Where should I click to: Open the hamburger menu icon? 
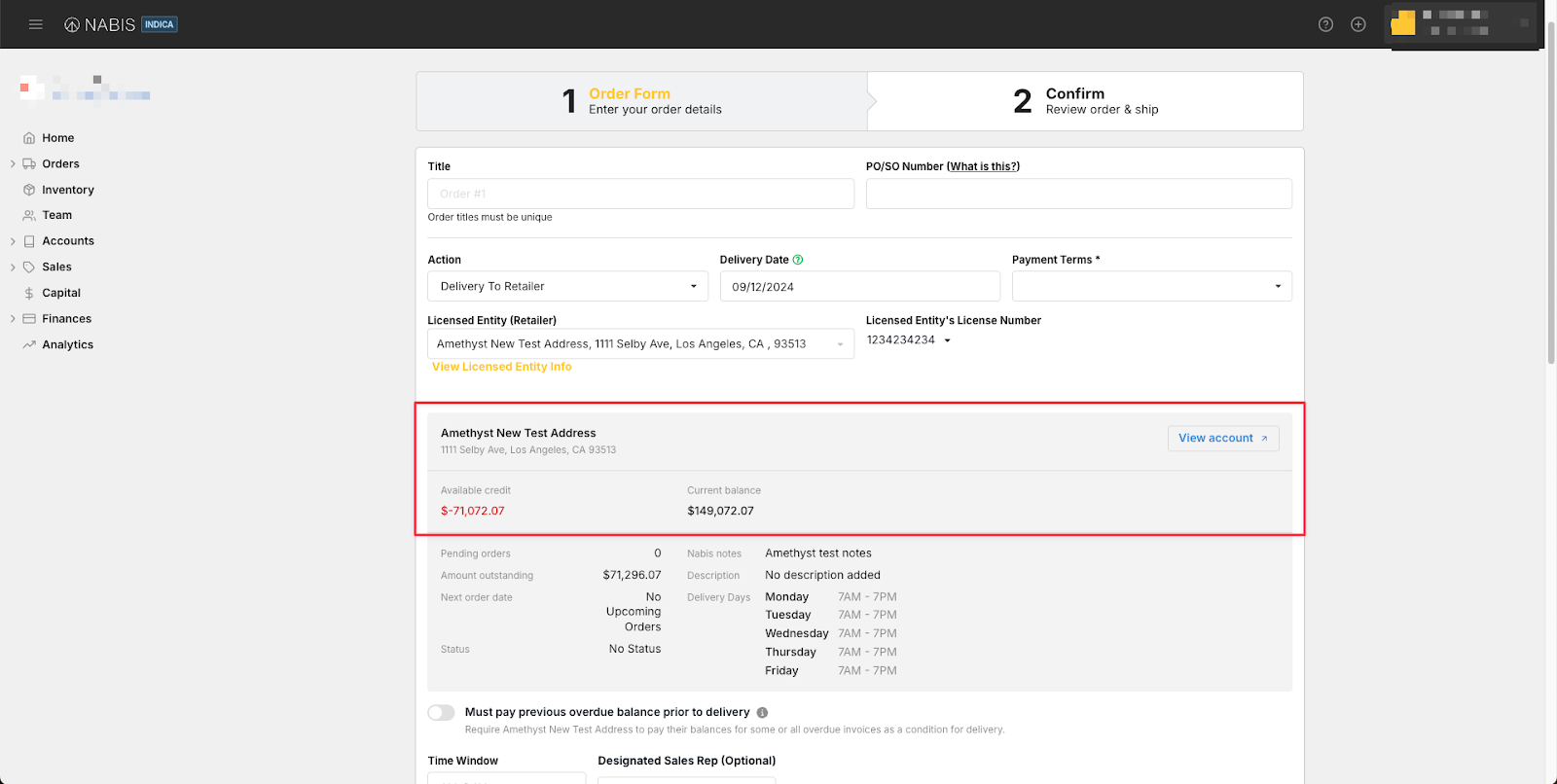tap(36, 24)
